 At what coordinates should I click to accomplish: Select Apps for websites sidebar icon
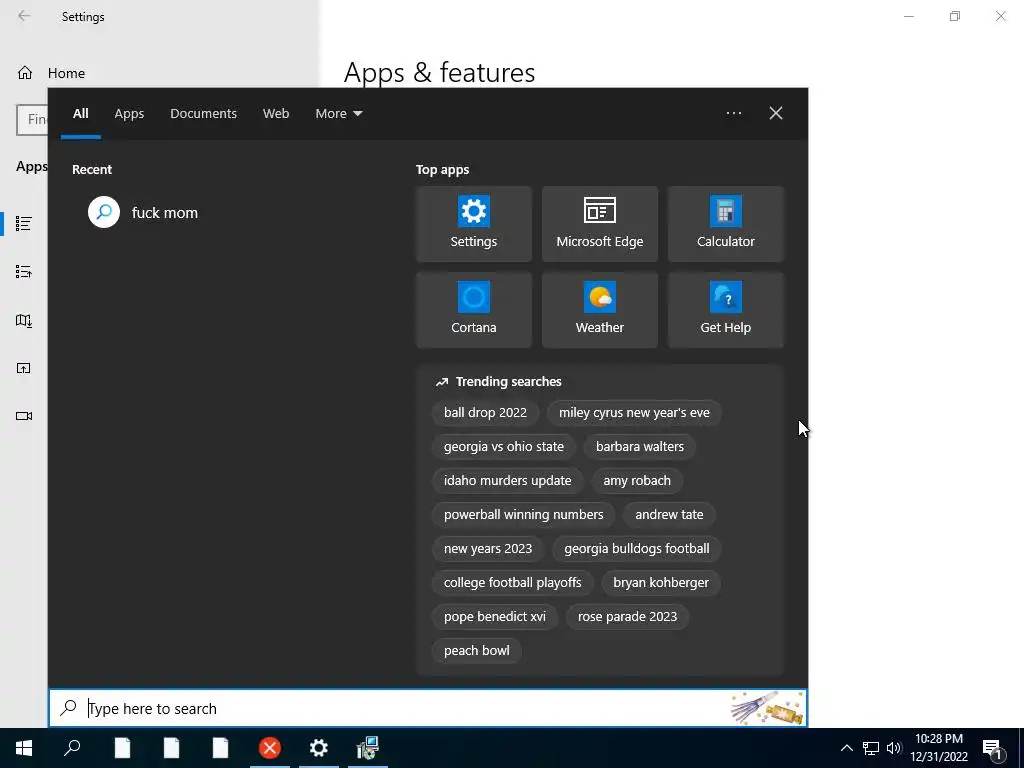point(24,368)
